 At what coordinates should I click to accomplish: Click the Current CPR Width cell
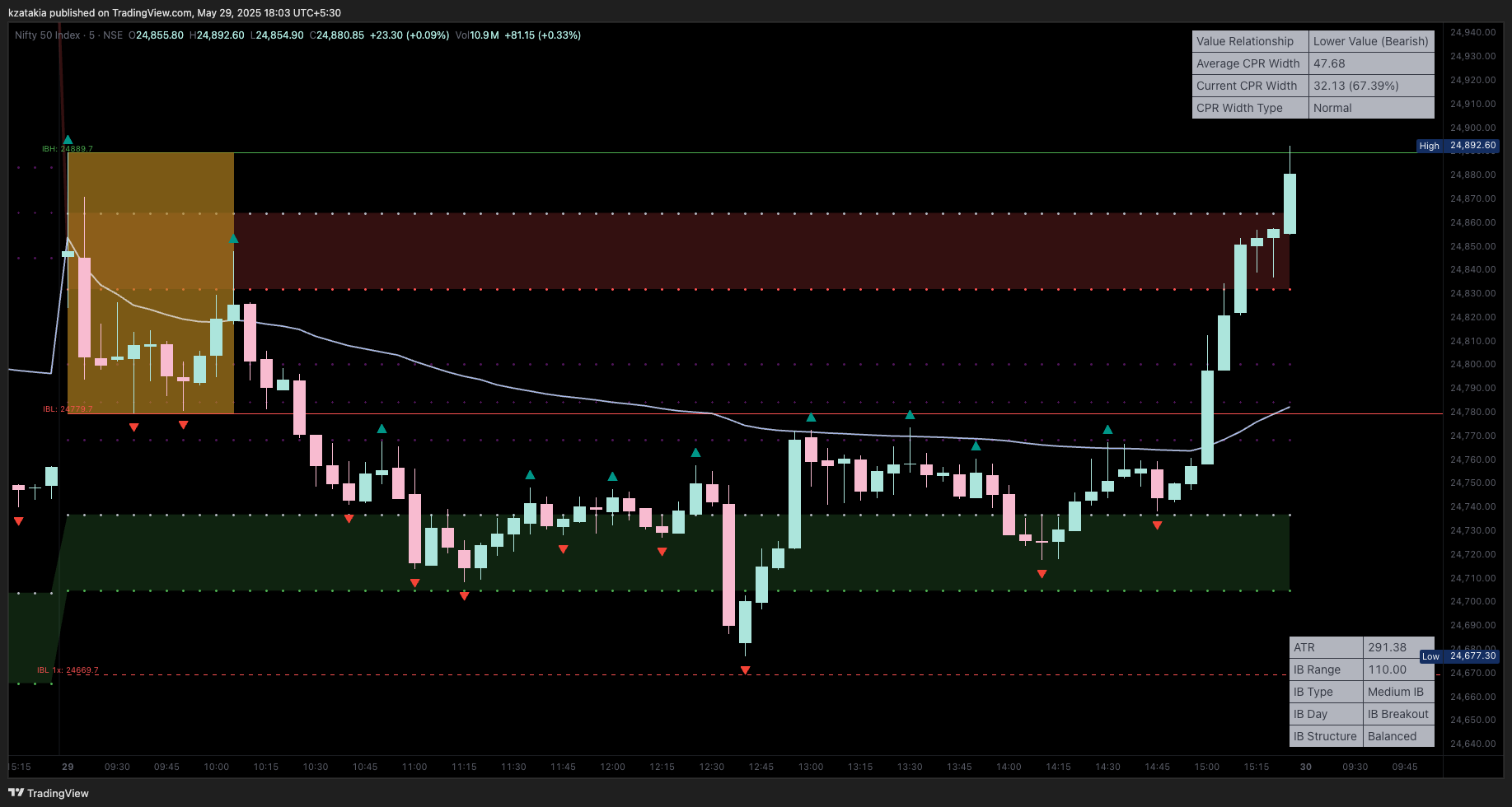click(x=1250, y=86)
